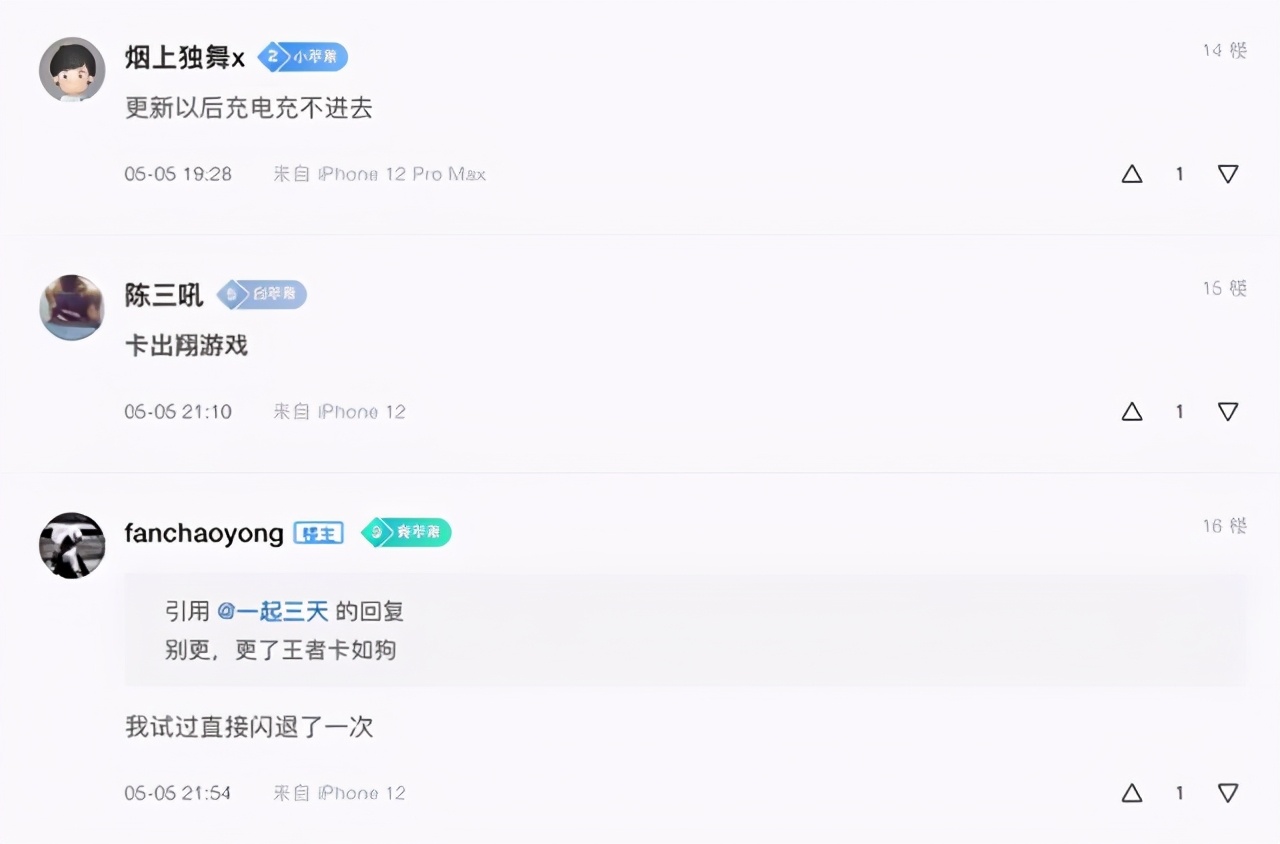Click the level badge beside 烟上独舞x
This screenshot has width=1280, height=844.
click(303, 57)
